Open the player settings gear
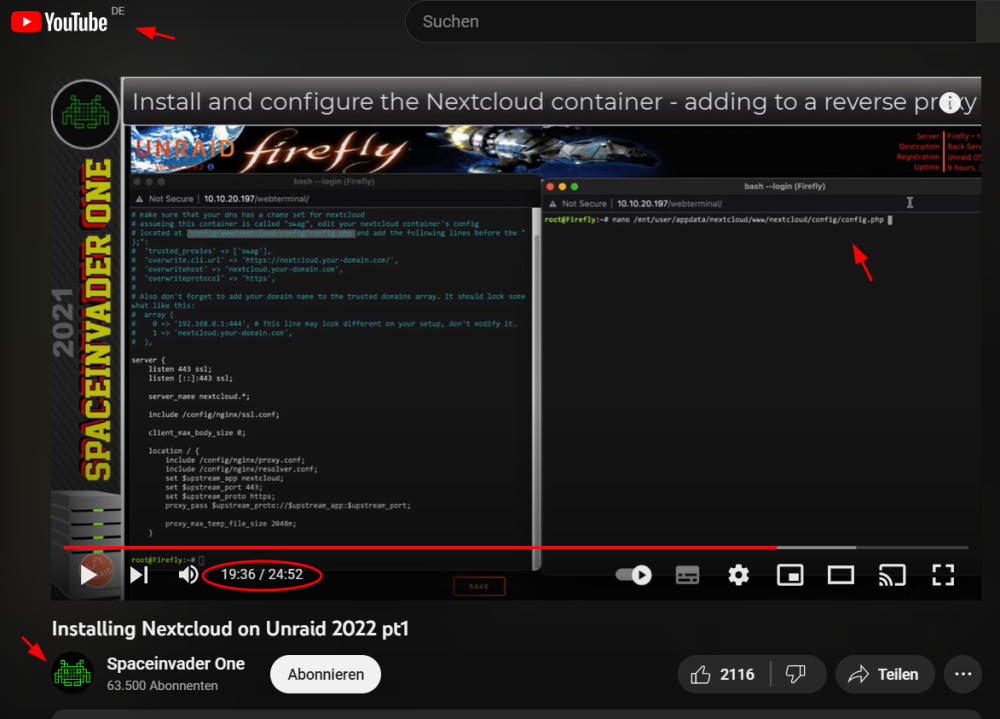Viewport: 1000px width, 719px height. 739,575
